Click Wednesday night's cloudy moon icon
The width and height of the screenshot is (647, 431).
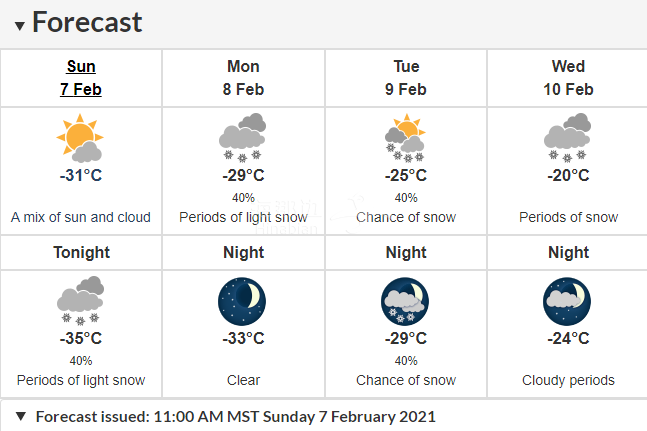(x=567, y=301)
